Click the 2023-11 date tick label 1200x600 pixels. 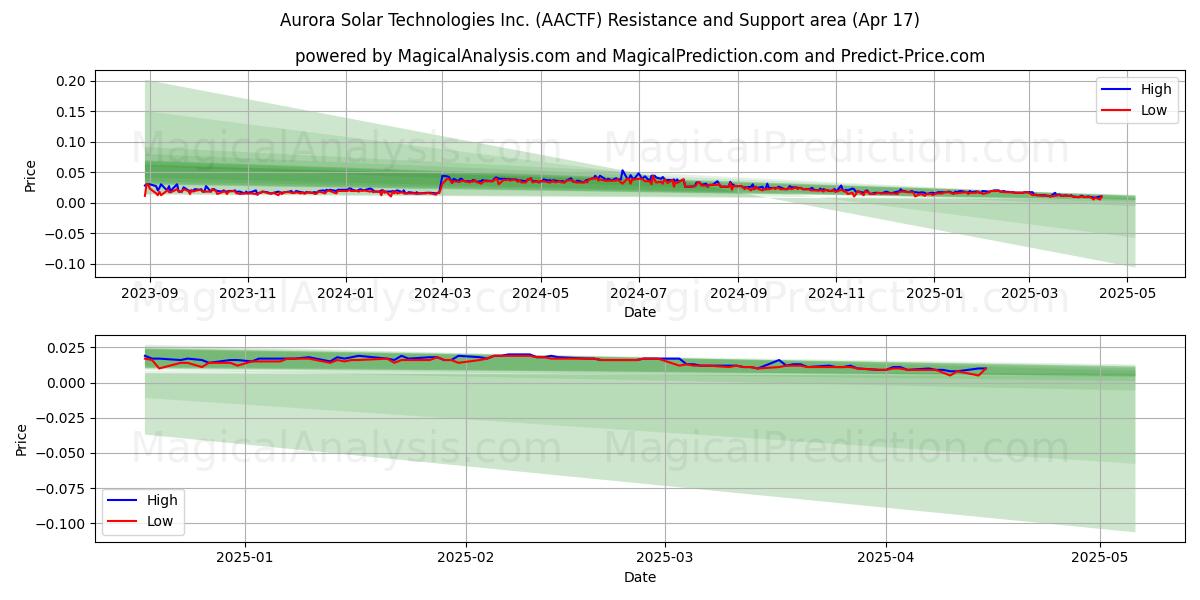(248, 295)
